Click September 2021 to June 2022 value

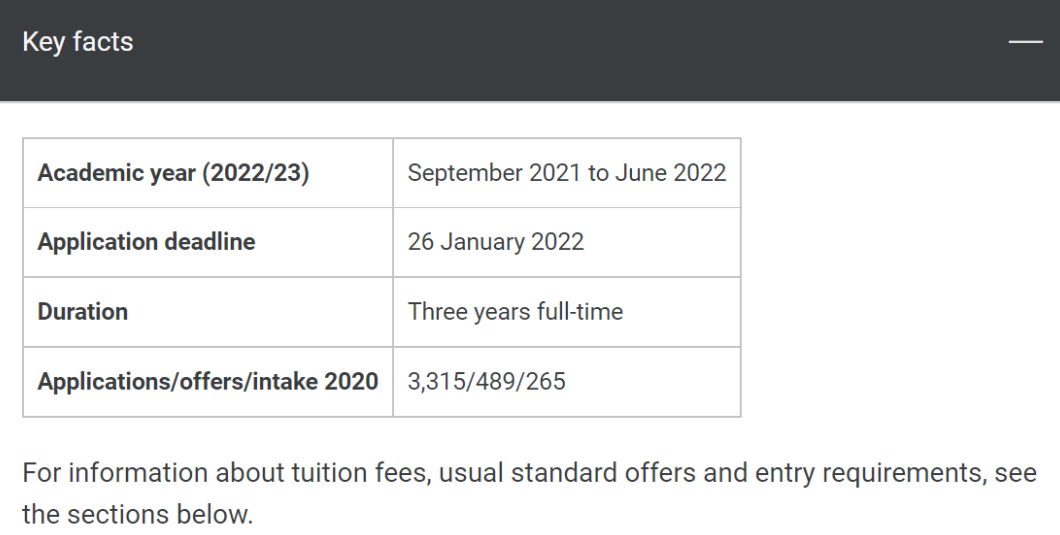[567, 173]
